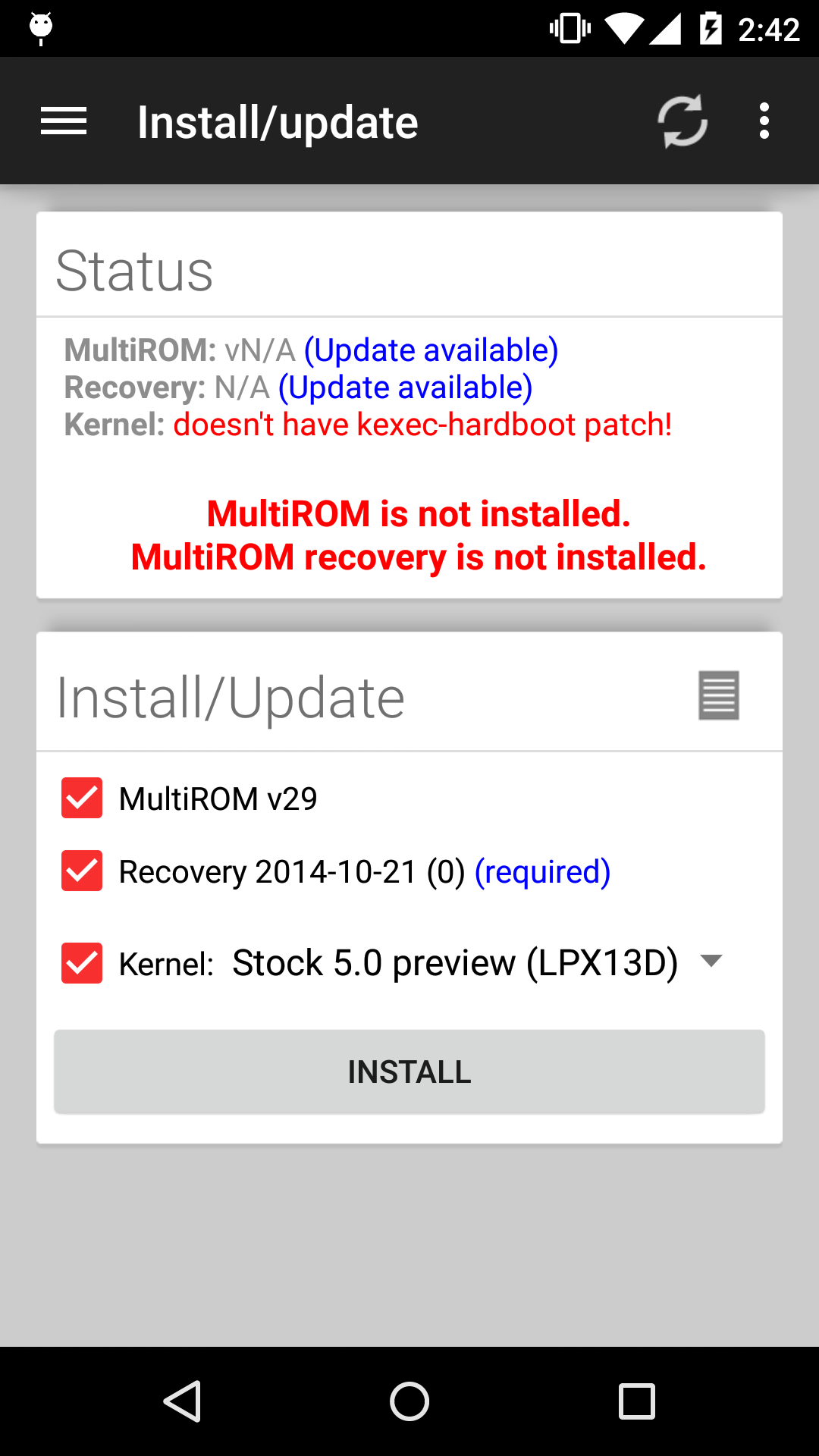
Task: Tap the INSTALL button
Action: (x=409, y=1072)
